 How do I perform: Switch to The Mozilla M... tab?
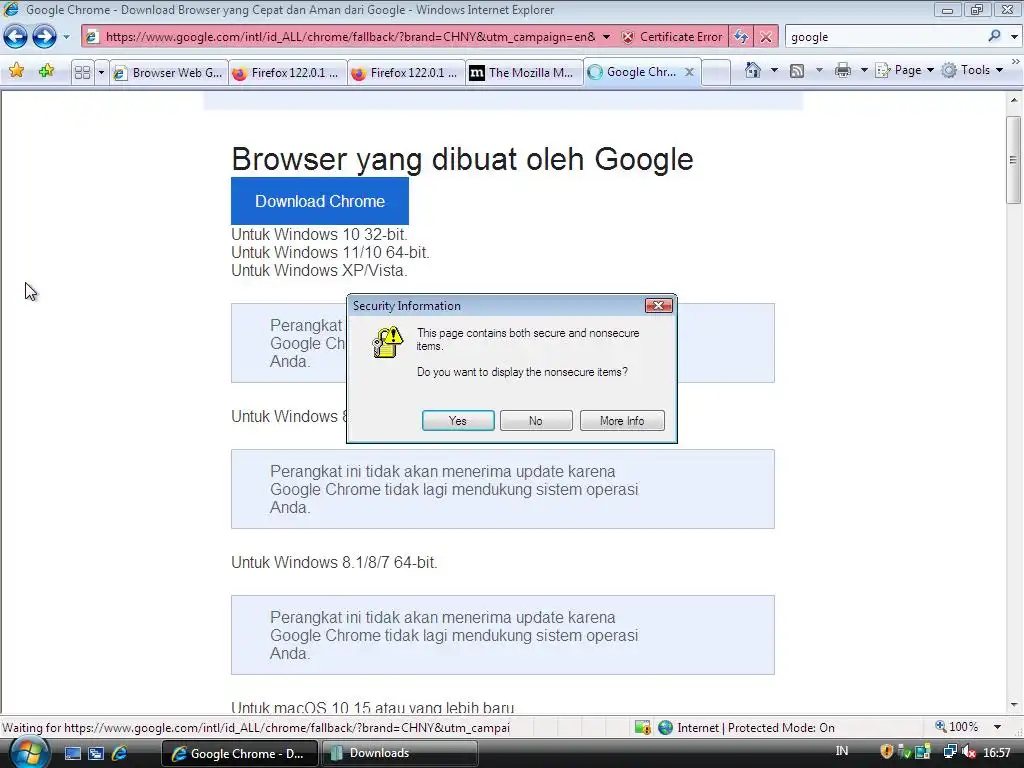(x=524, y=72)
